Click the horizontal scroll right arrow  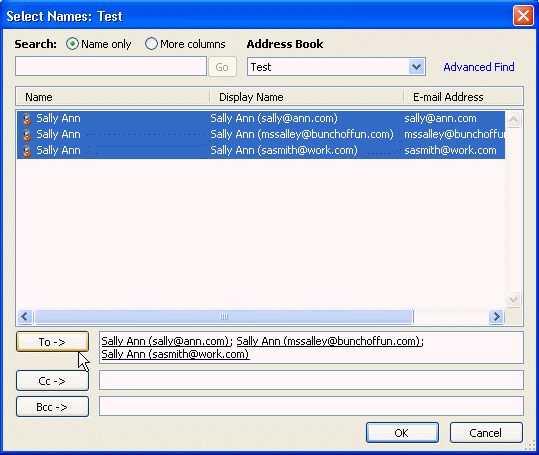point(496,316)
